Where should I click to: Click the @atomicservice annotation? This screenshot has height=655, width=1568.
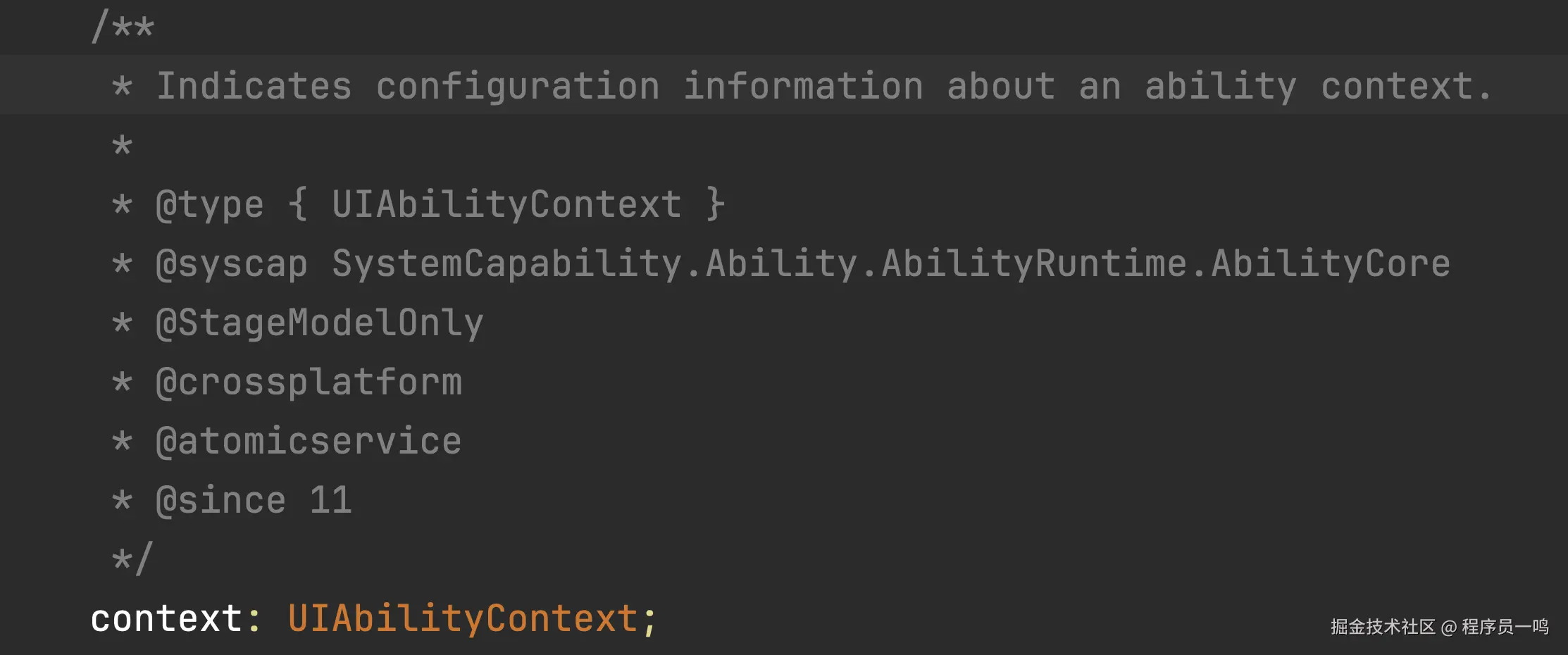309,442
